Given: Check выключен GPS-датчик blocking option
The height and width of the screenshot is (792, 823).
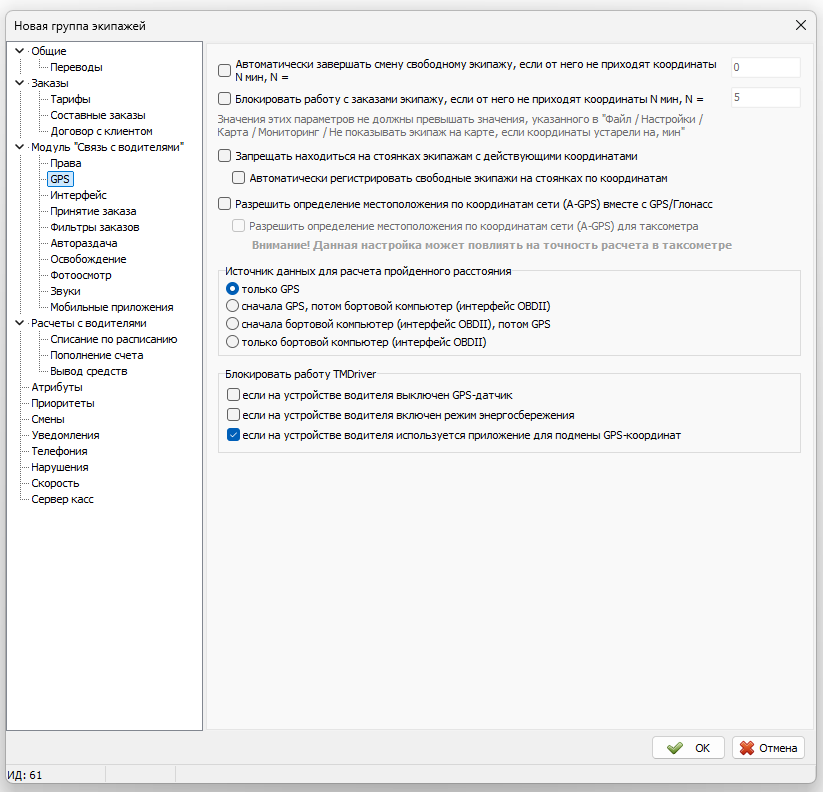Looking at the screenshot, I should (233, 395).
